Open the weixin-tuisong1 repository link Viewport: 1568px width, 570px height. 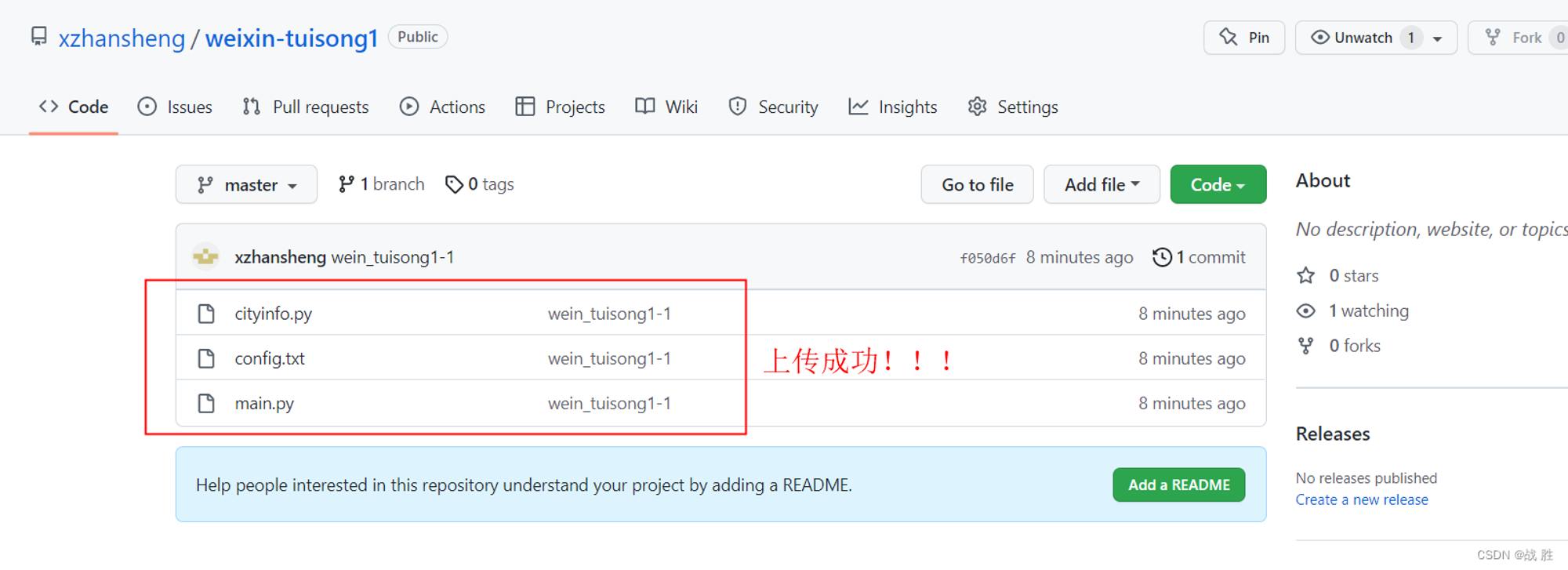(x=292, y=38)
